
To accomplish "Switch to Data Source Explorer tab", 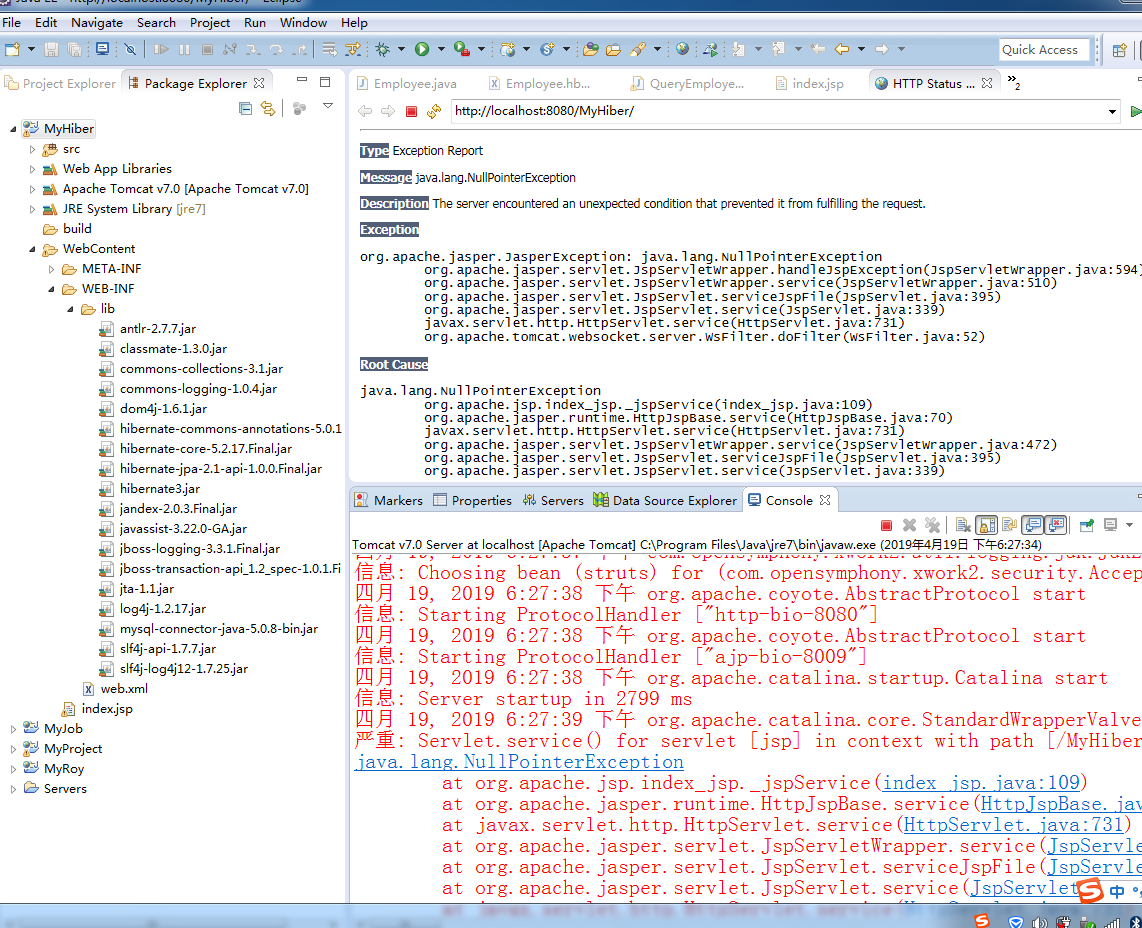I will click(666, 500).
